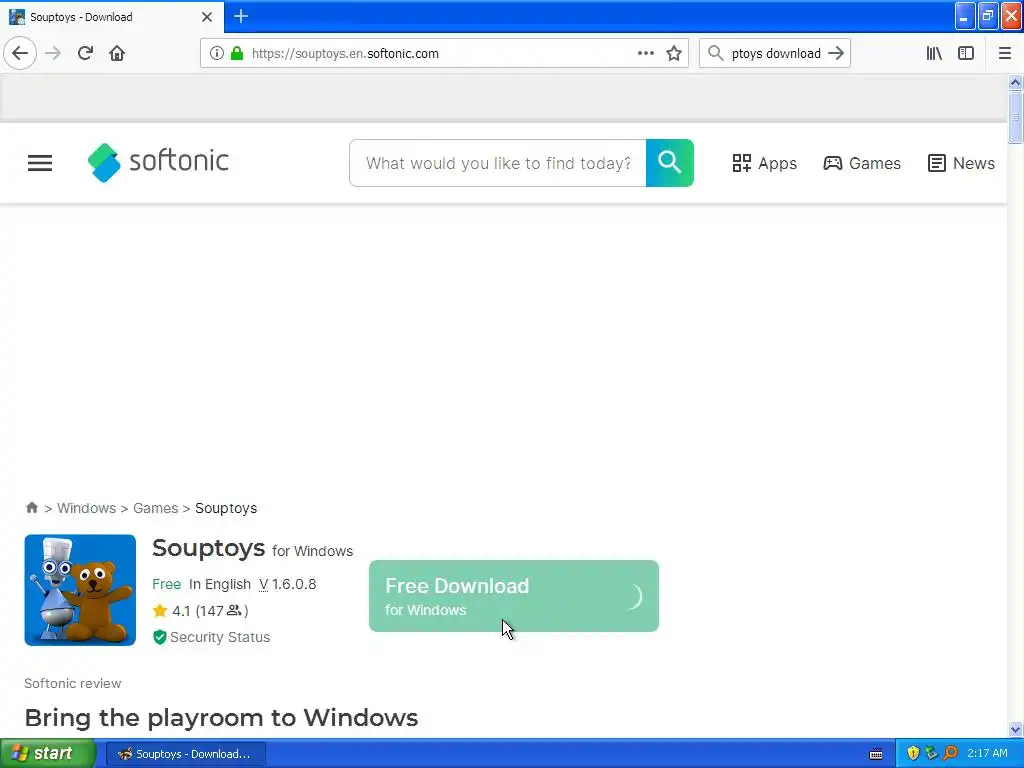Click the Free price label
The image size is (1024, 768).
167,584
